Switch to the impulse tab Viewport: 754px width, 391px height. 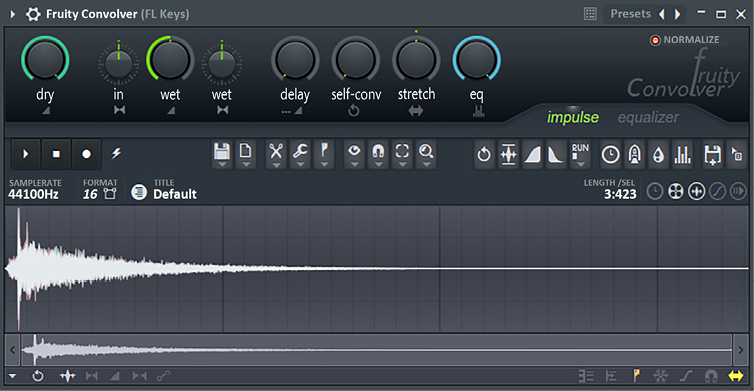point(573,117)
